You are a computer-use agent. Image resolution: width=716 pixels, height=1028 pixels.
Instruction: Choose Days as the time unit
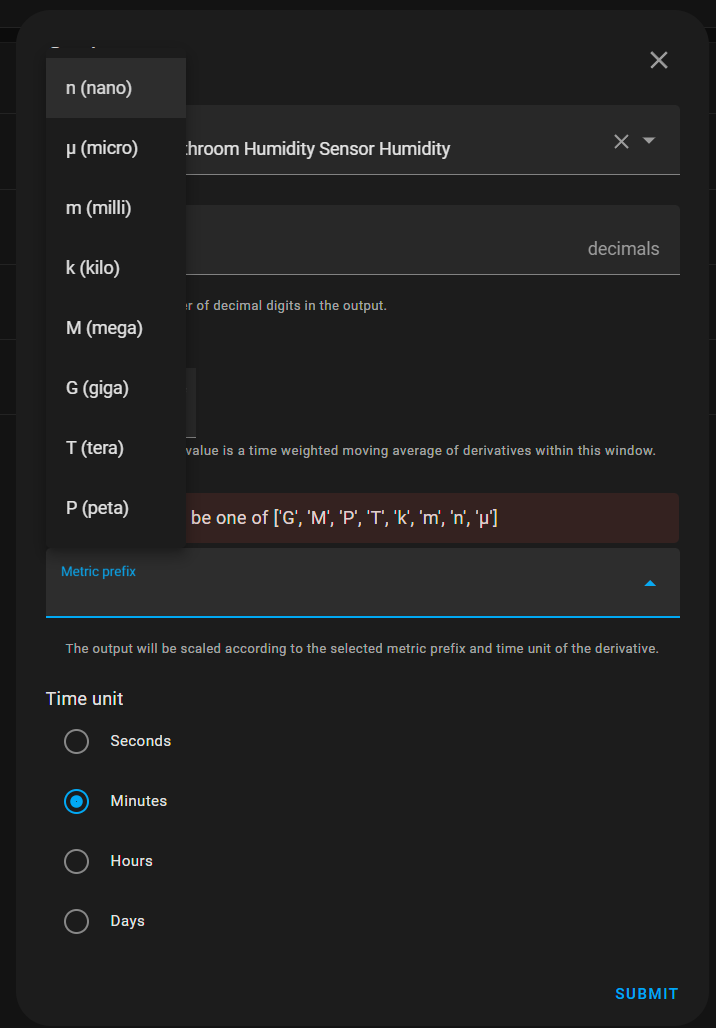[x=76, y=921]
